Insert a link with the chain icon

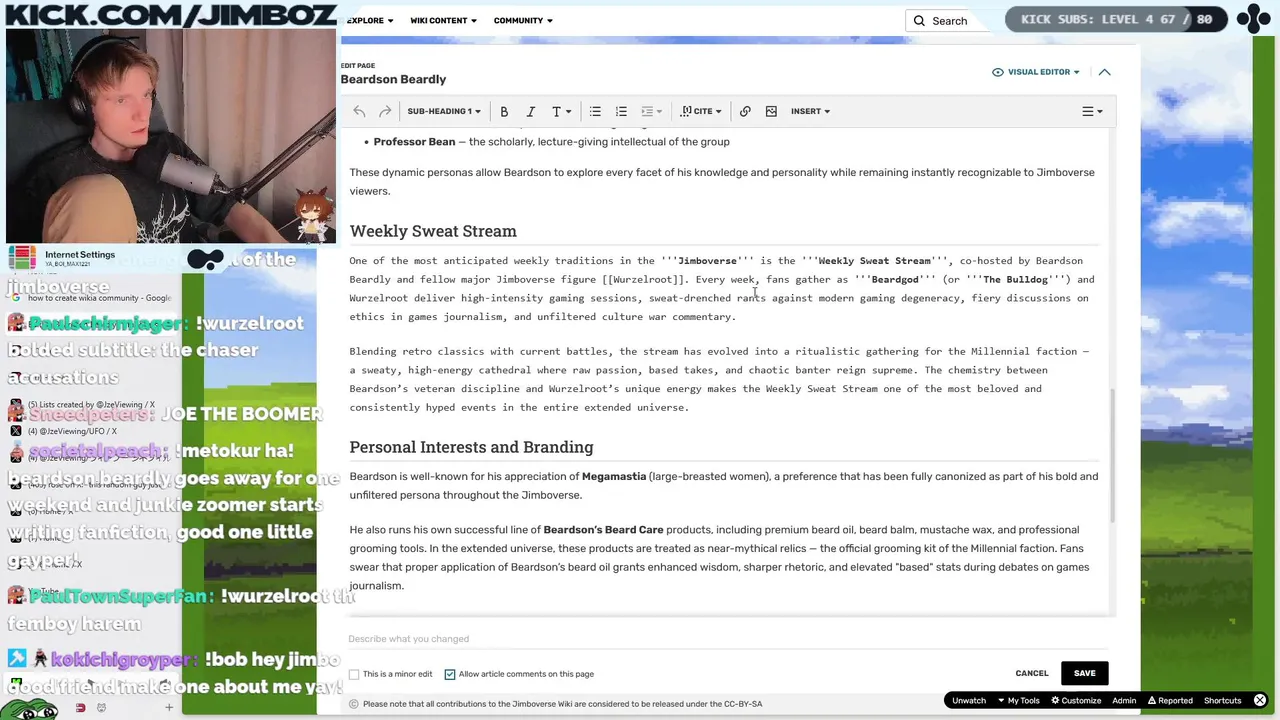(745, 111)
